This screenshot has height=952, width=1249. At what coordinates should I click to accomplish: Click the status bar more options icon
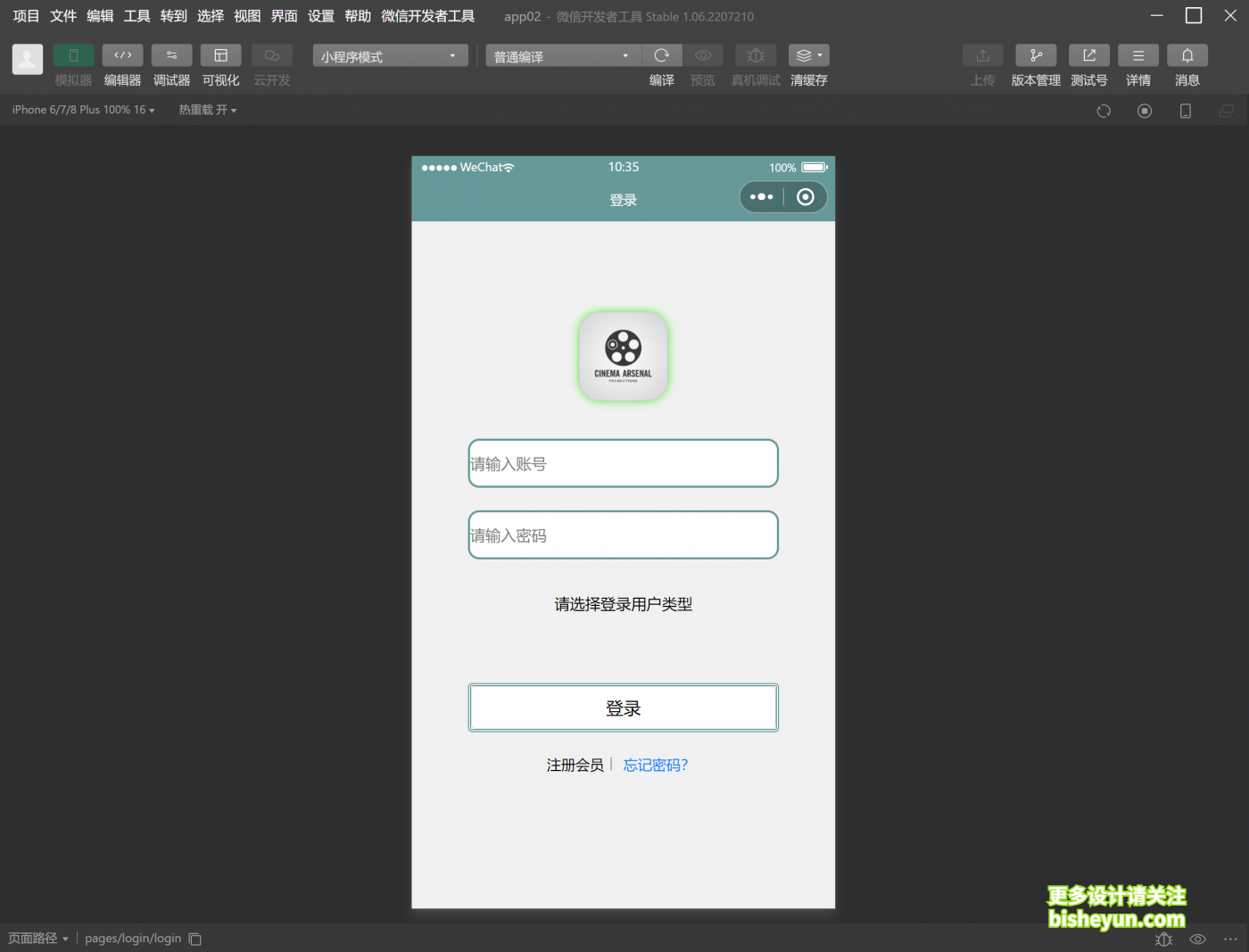pos(1230,939)
